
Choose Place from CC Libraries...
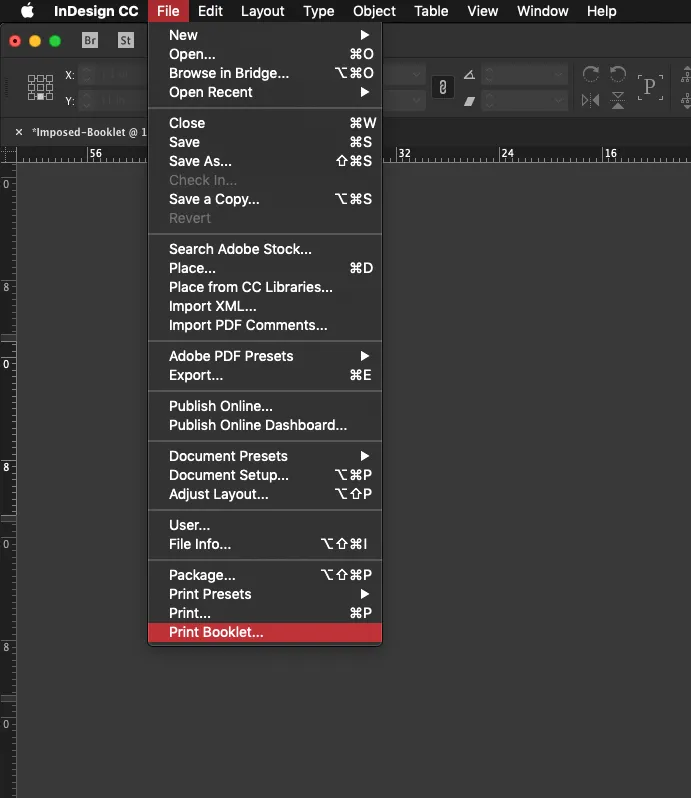point(265,287)
